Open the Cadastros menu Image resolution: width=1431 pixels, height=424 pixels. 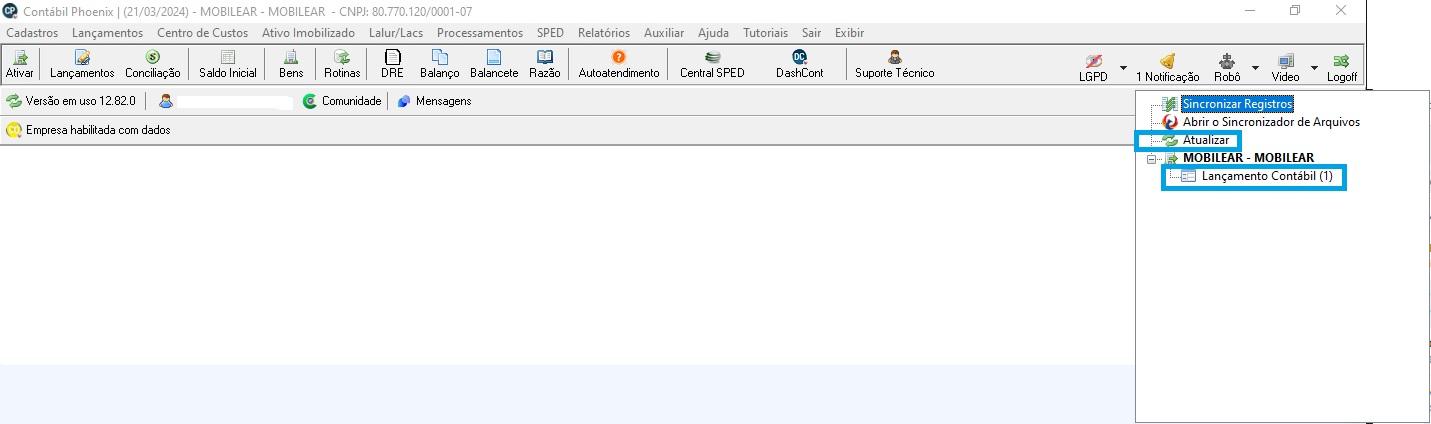pyautogui.click(x=32, y=33)
